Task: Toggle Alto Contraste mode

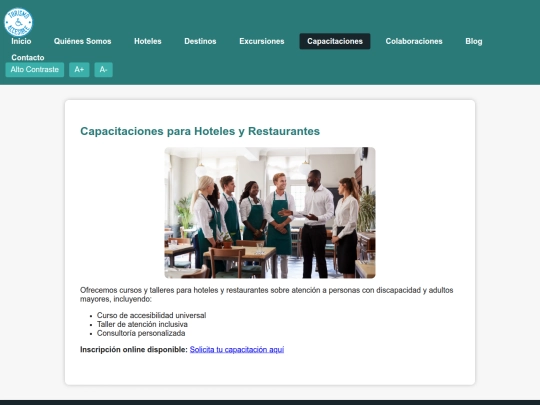Action: point(35,70)
